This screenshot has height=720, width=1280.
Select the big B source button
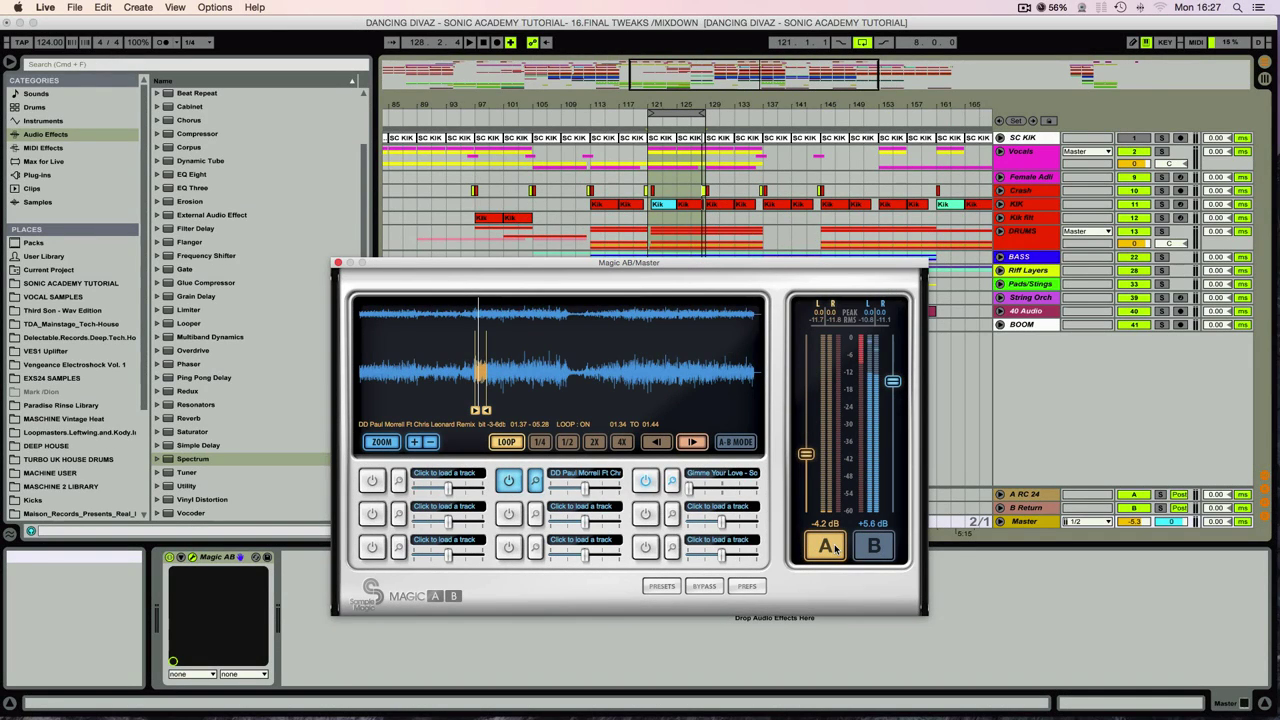(x=874, y=546)
